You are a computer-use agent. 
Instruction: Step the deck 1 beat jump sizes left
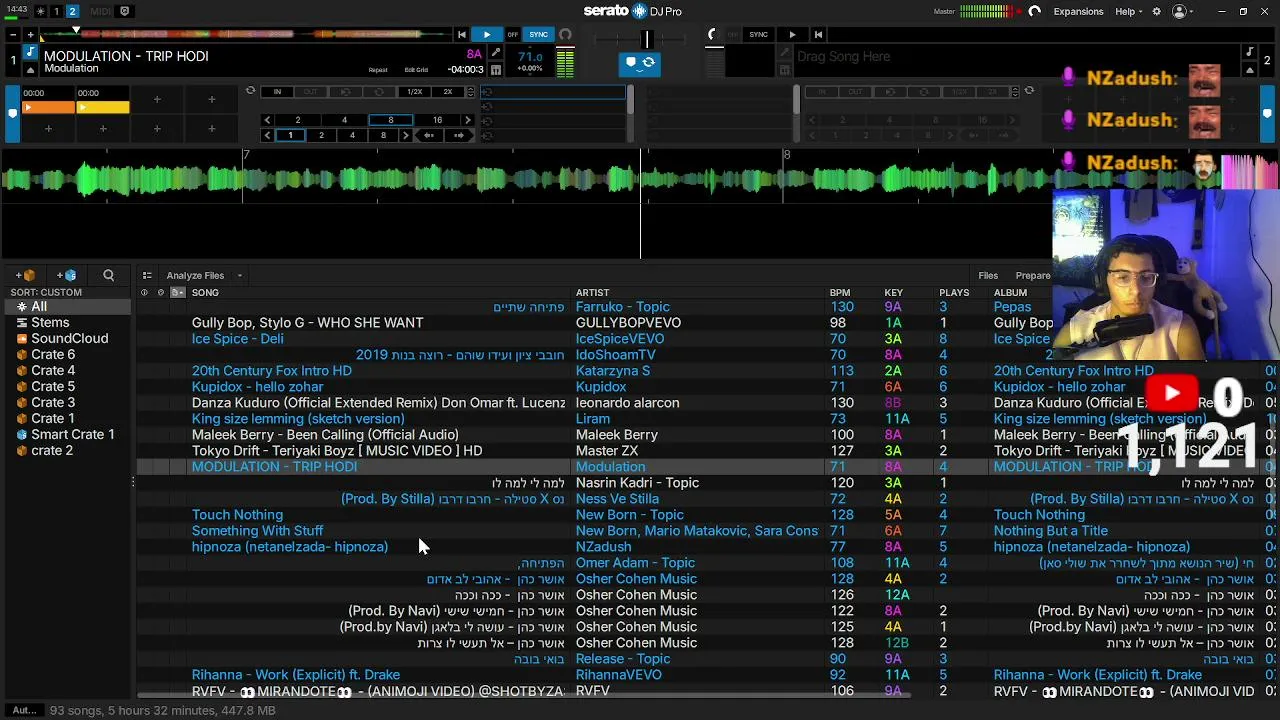[x=266, y=135]
